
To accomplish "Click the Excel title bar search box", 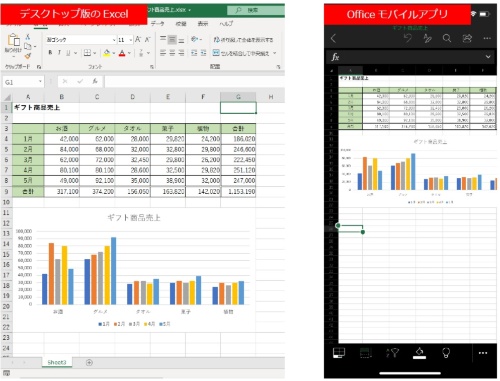I will pyautogui.click(x=255, y=10).
